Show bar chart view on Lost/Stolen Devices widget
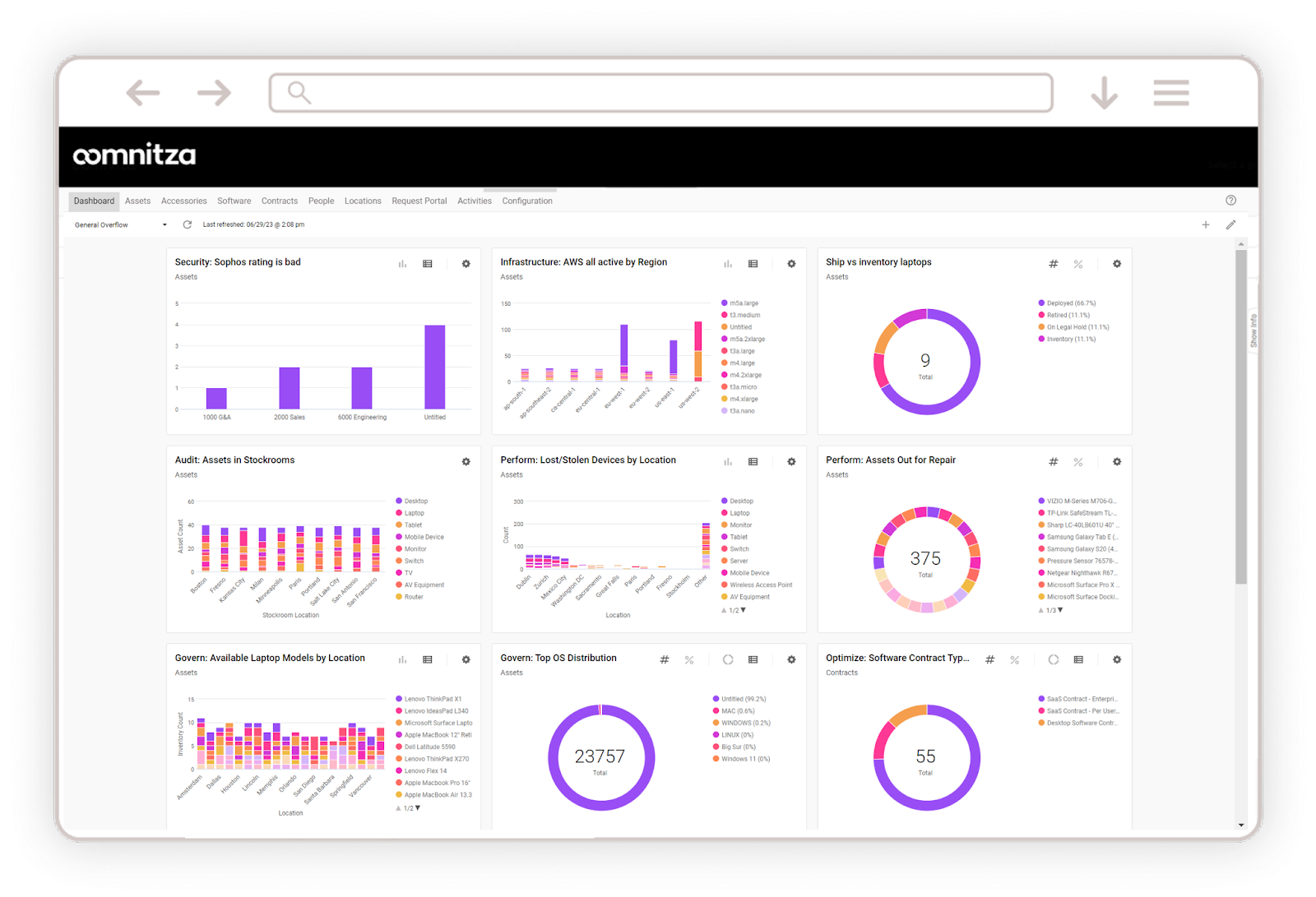Viewport: 1316px width, 897px height. (x=728, y=462)
